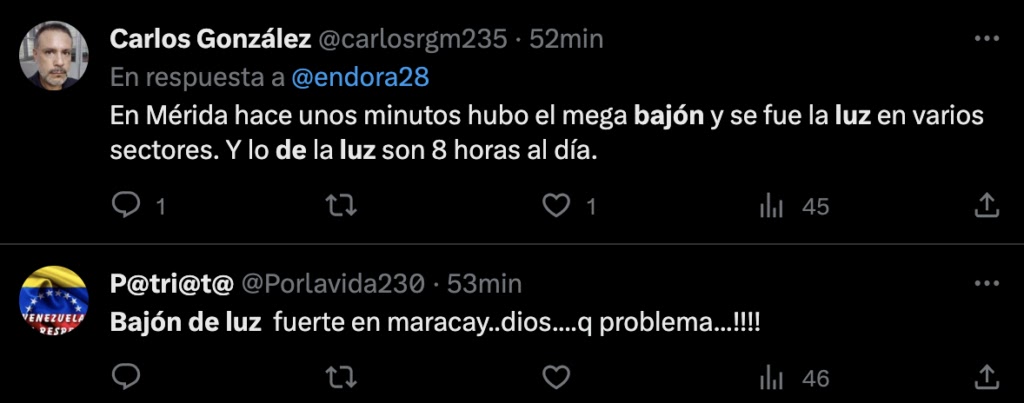Open the @carlosrgm235 handle
This screenshot has width=1024, height=403.
click(x=413, y=40)
